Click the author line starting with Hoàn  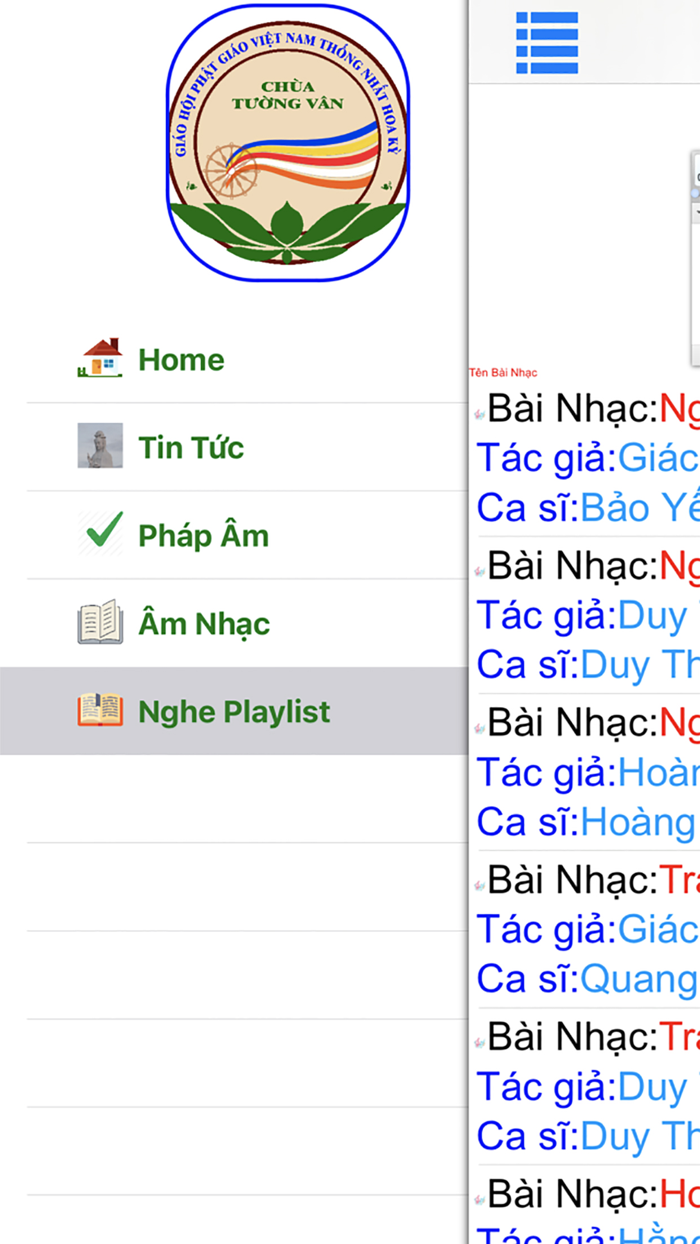[658, 772]
